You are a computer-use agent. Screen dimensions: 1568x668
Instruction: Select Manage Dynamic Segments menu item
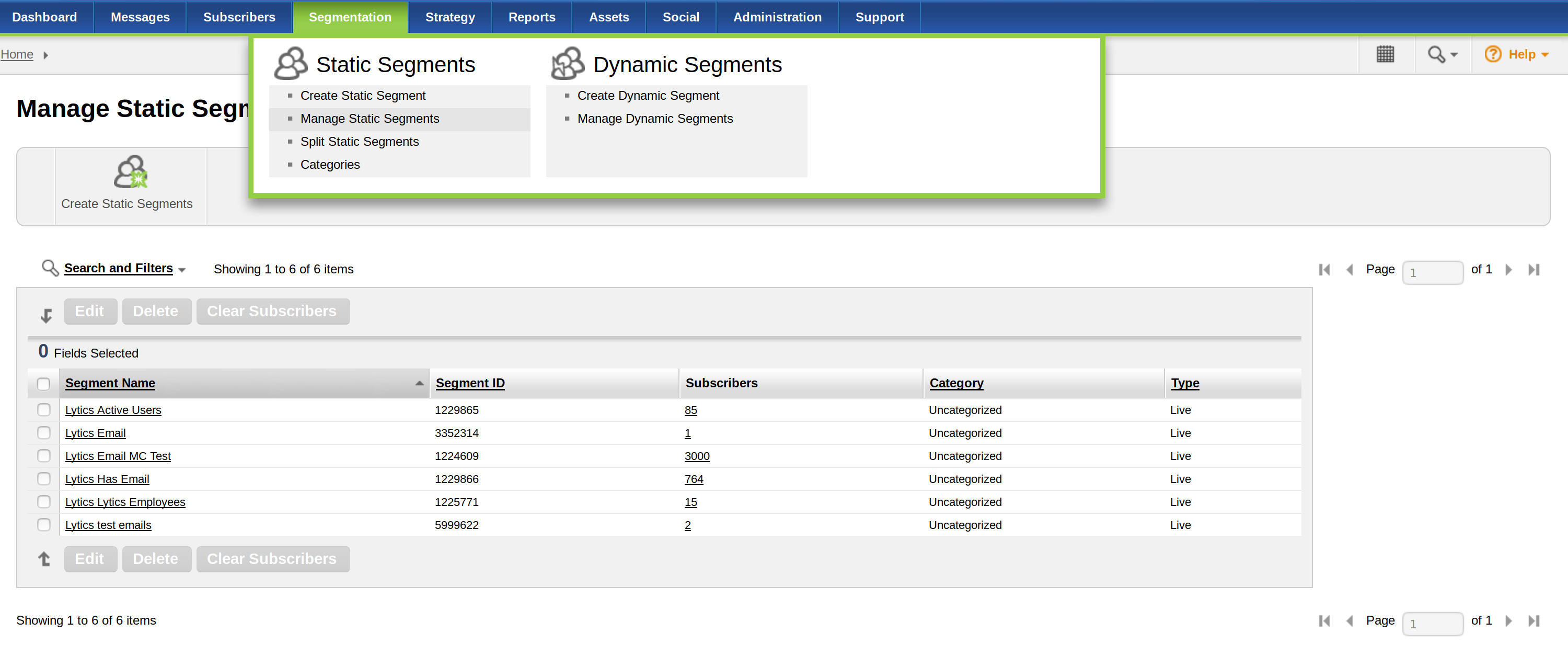click(x=655, y=119)
